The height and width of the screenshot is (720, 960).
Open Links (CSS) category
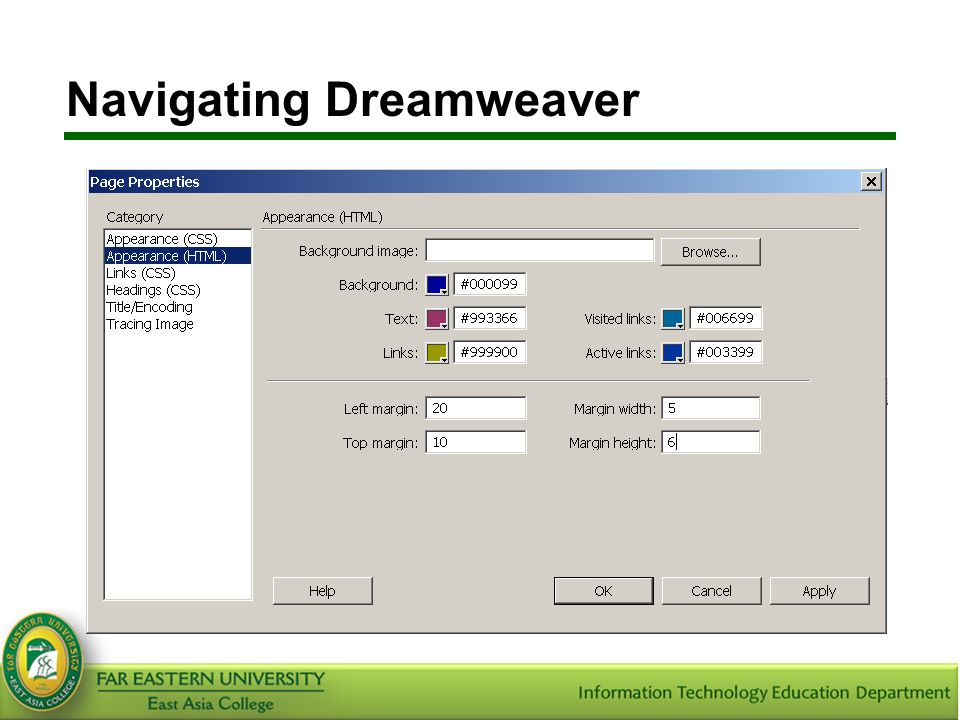tap(178, 273)
